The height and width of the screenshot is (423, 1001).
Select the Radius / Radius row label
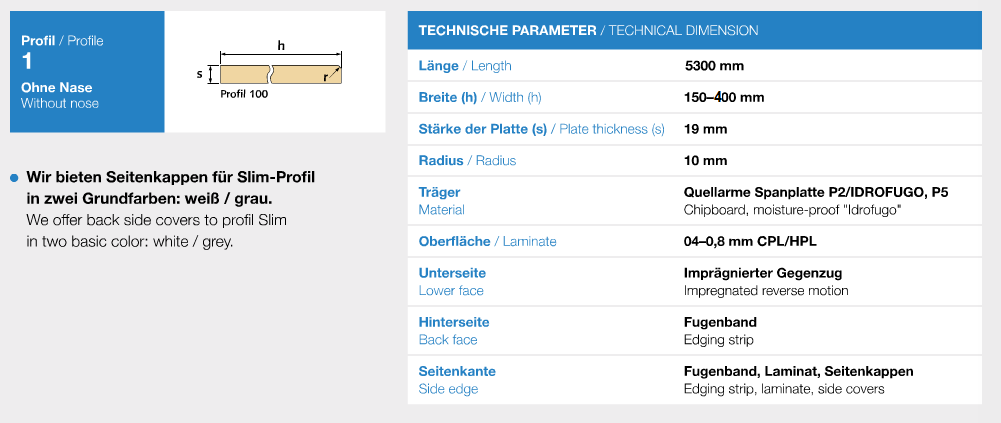point(467,161)
